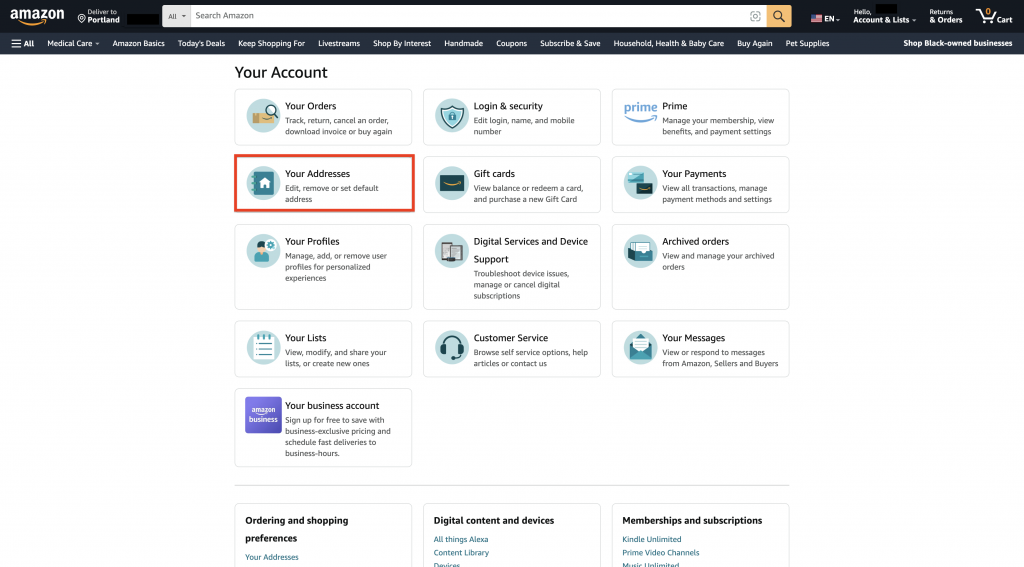The image size is (1024, 567).
Task: Go to Returns & Orders
Action: coord(945,16)
